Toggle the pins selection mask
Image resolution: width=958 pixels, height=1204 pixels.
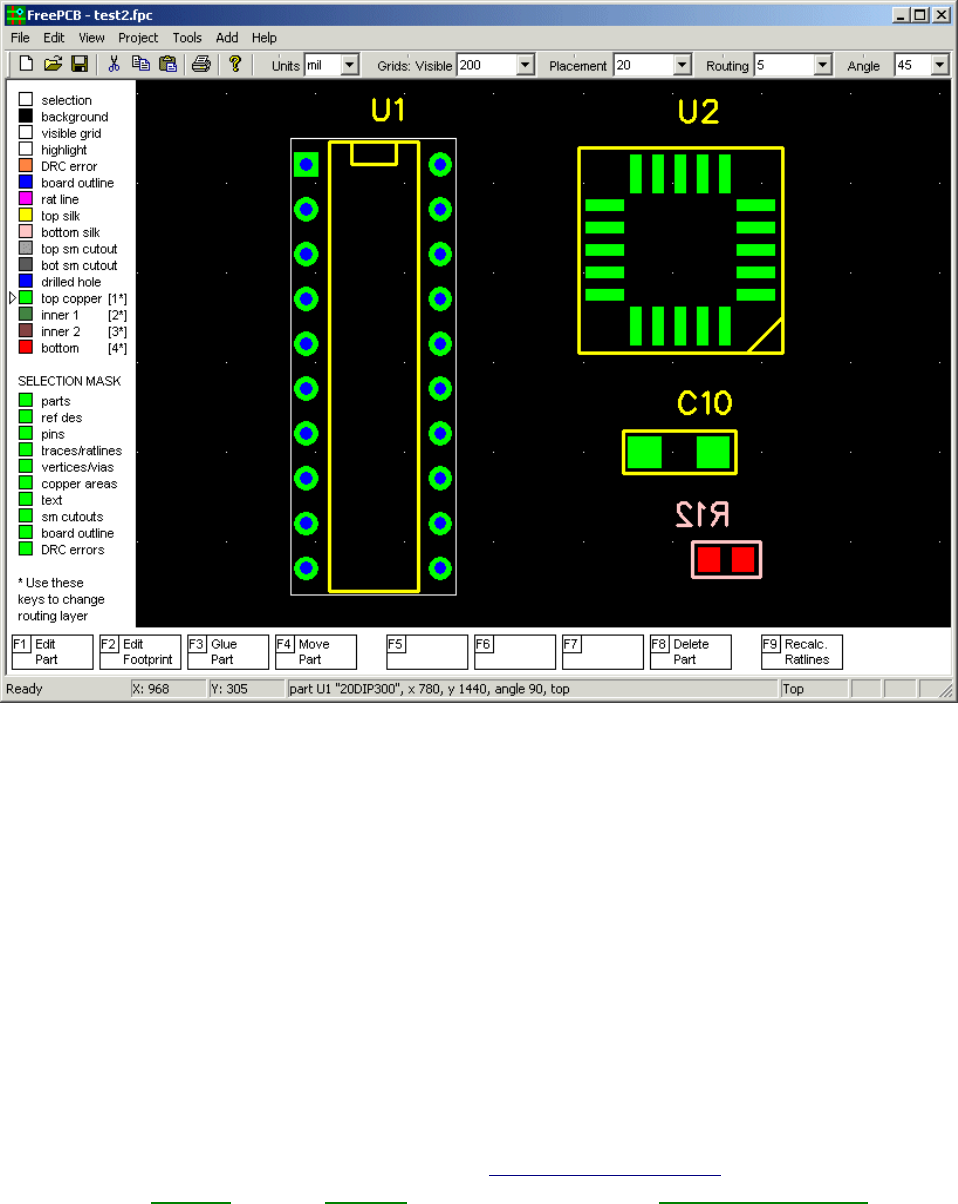click(x=26, y=434)
